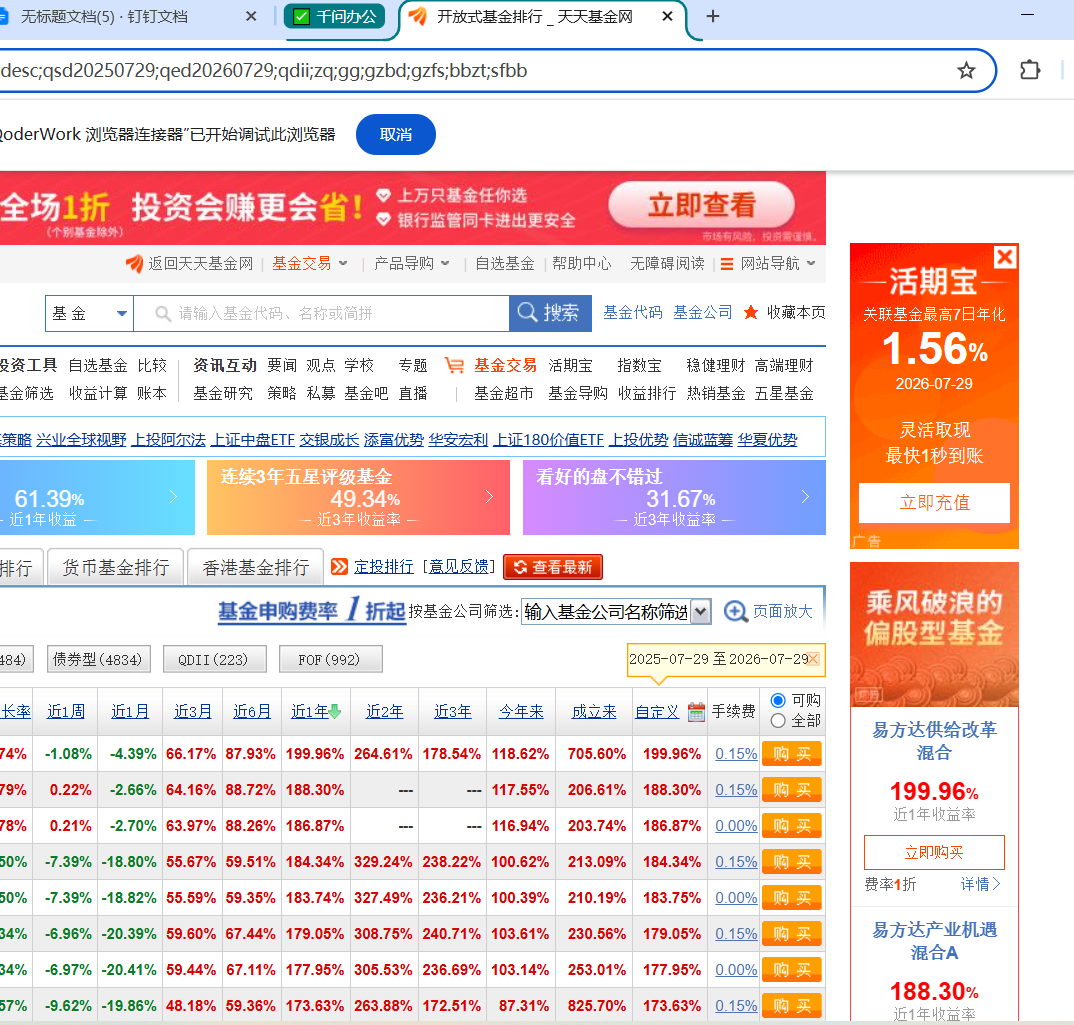Image resolution: width=1074 pixels, height=1025 pixels.
Task: Click the 搜索 search button
Action: (x=550, y=313)
